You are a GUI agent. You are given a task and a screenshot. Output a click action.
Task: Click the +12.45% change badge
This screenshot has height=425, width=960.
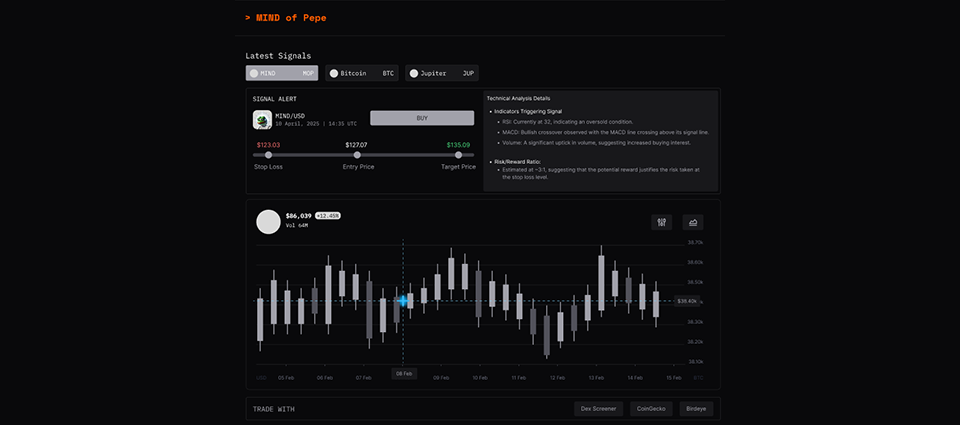tap(328, 216)
